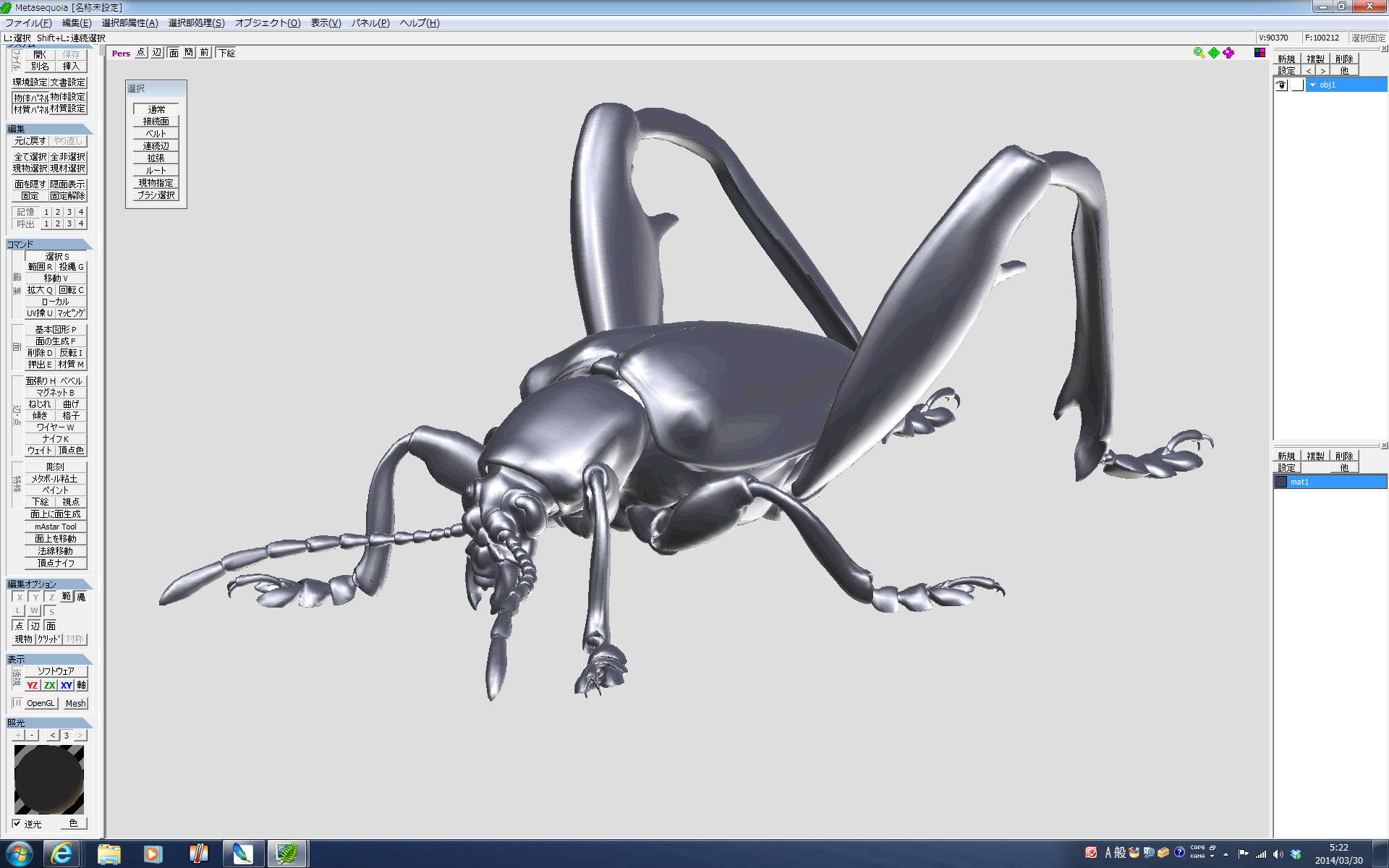This screenshot has height=868, width=1389.
Task: Toggle the obj1 lock box
Action: 1297,85
